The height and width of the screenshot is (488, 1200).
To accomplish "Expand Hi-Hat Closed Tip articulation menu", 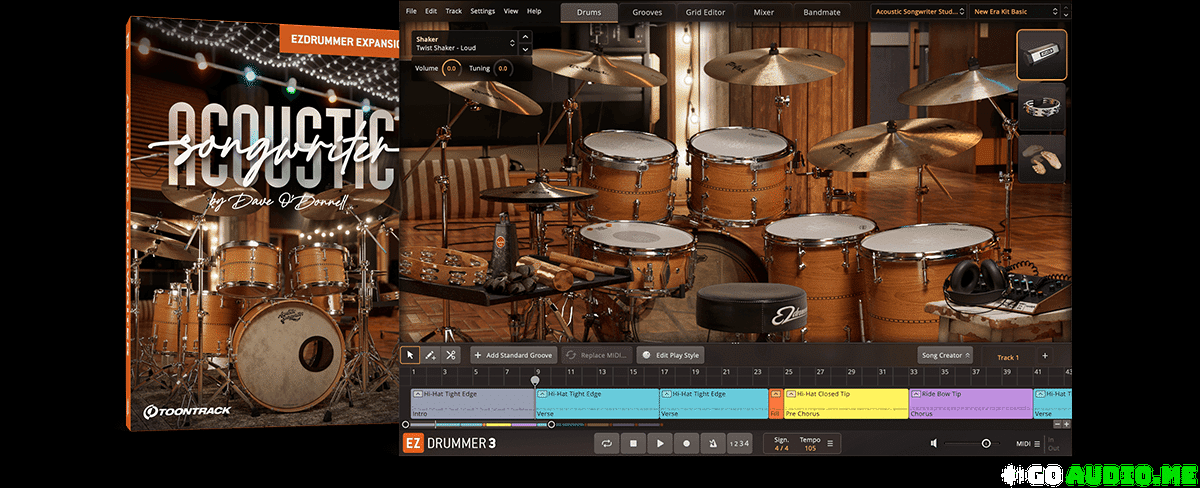I will (x=792, y=394).
